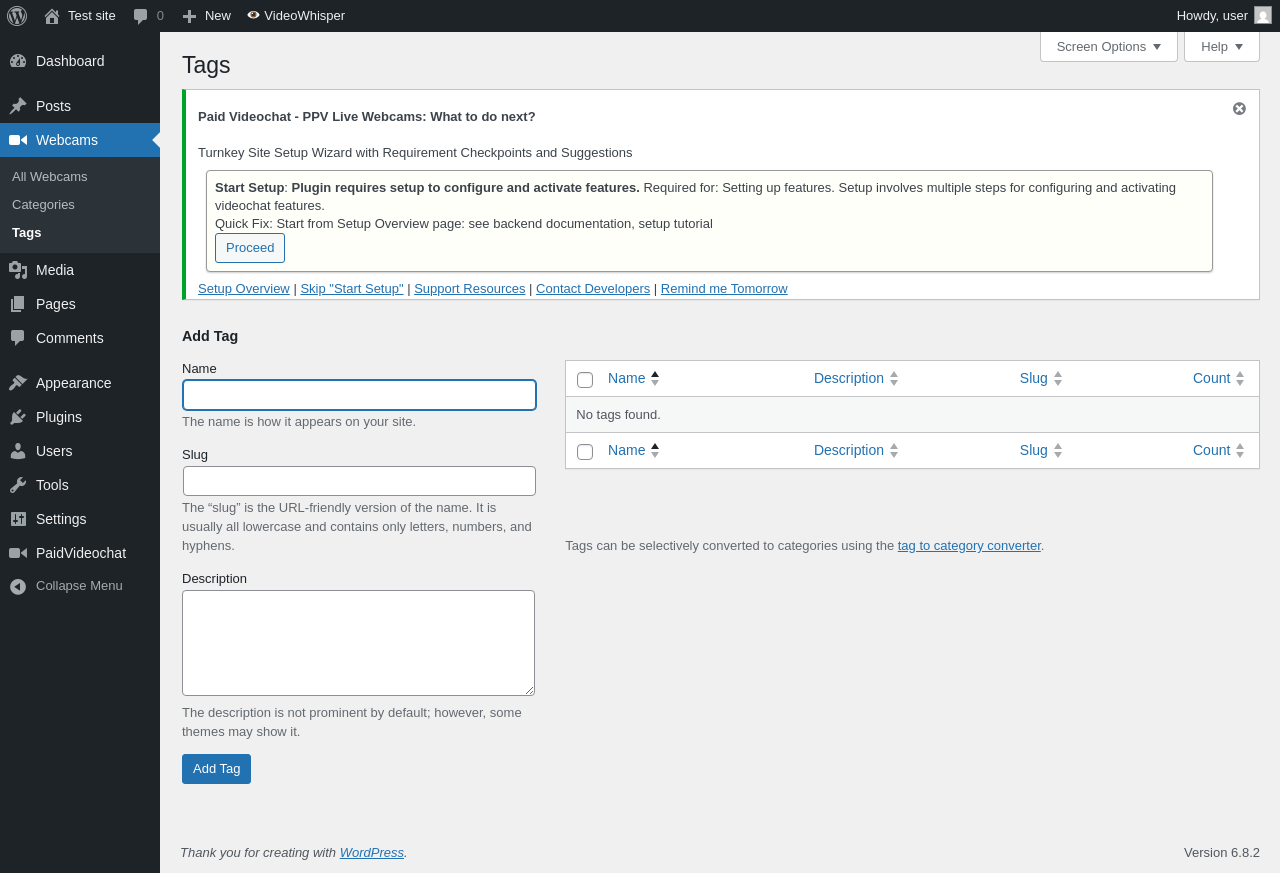Click into the Description textarea
This screenshot has width=1280, height=873.
click(x=358, y=643)
